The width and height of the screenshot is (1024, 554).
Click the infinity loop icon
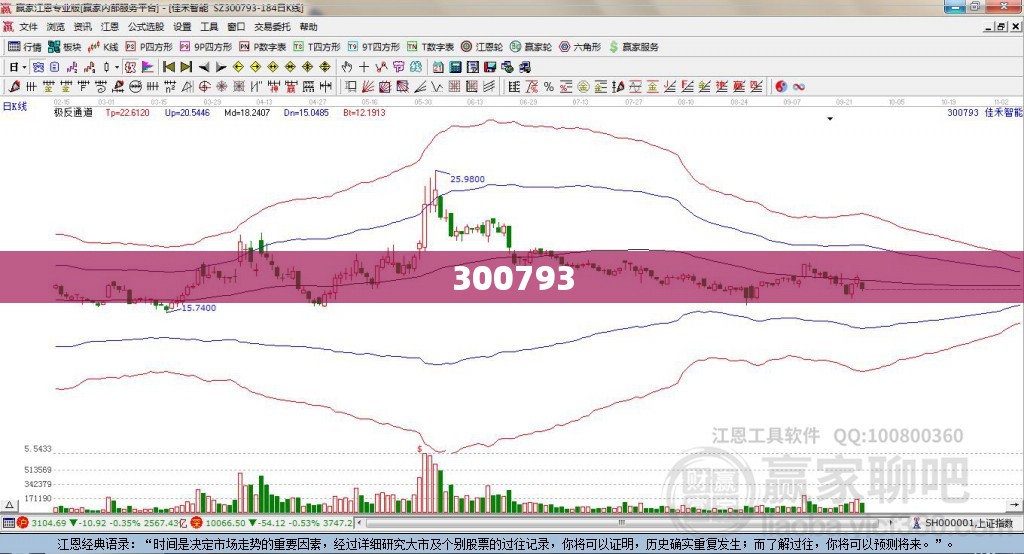tap(799, 86)
